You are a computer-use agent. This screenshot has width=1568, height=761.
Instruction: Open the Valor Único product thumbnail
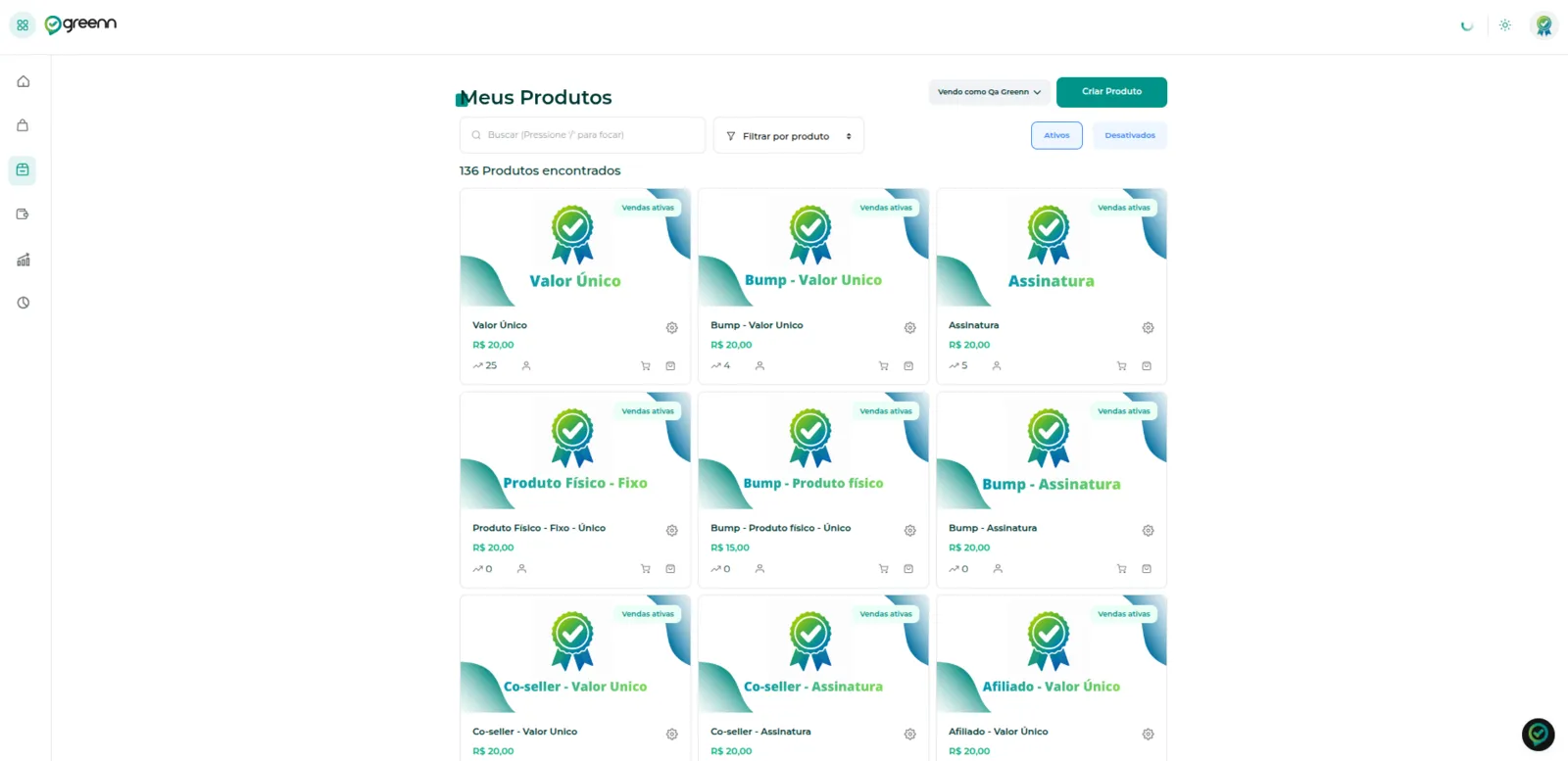point(575,248)
